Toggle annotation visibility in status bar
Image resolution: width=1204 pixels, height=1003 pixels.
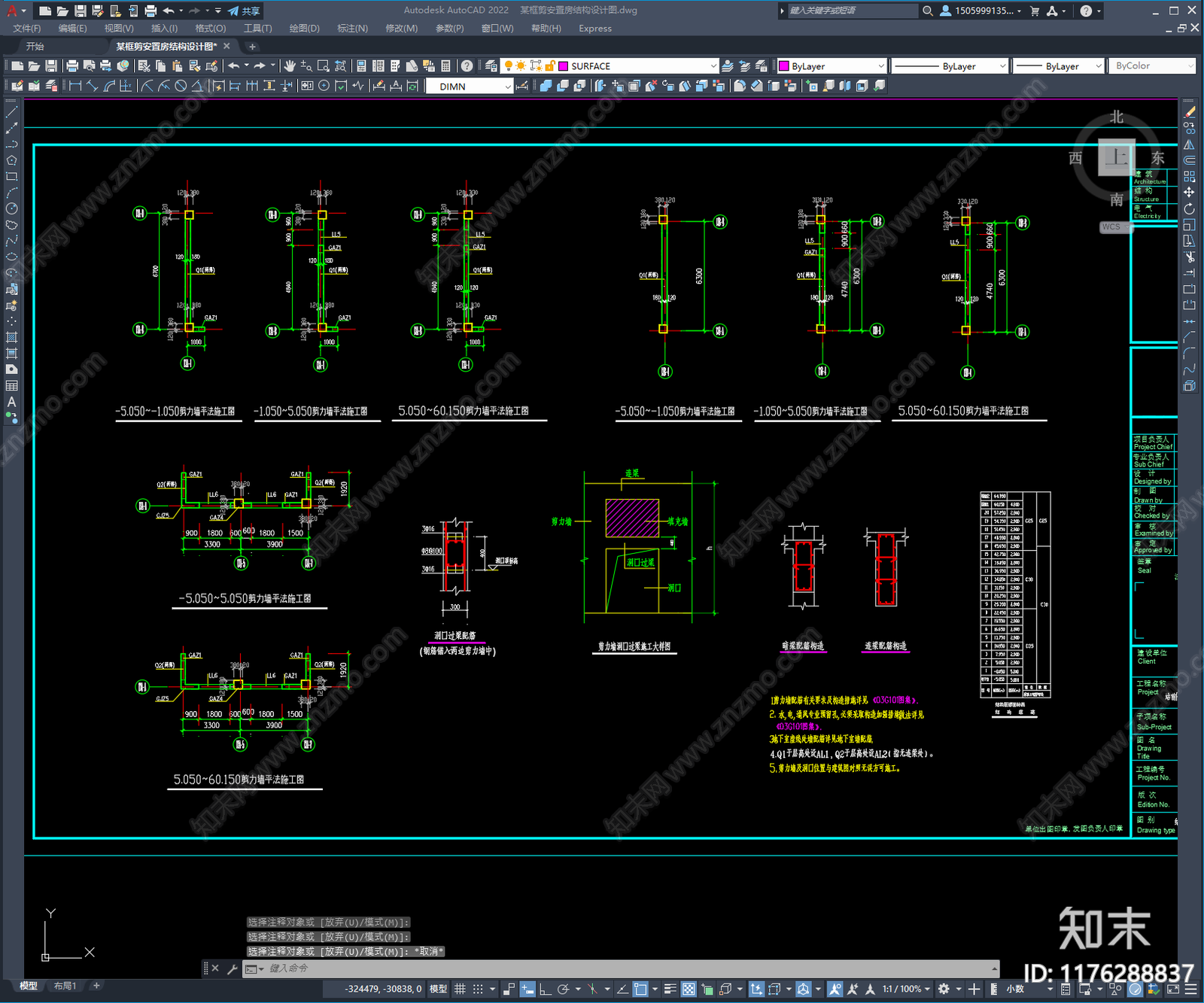point(835,989)
